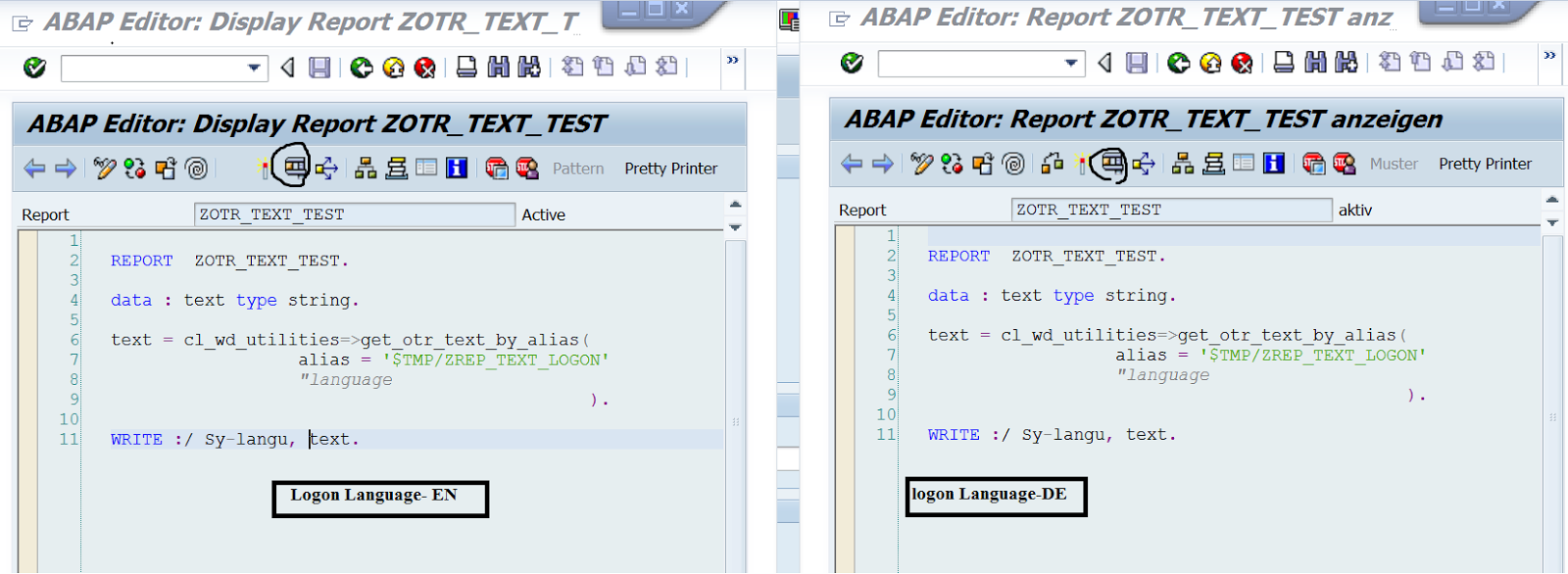Image resolution: width=1568 pixels, height=574 pixels.
Task: Click Find binoculars icon in German window
Action: pos(1316,62)
